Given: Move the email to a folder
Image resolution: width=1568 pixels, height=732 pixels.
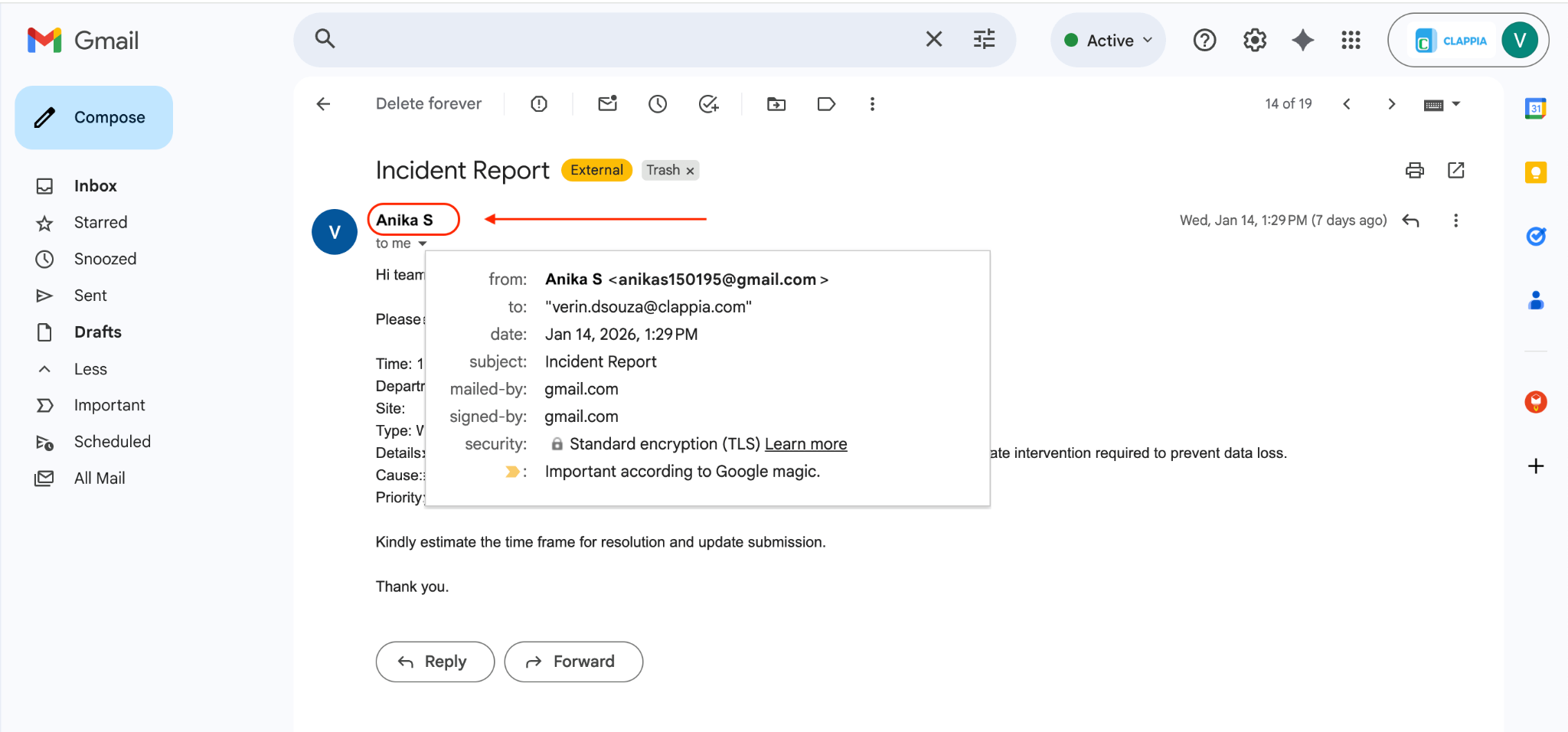Looking at the screenshot, I should 776,103.
